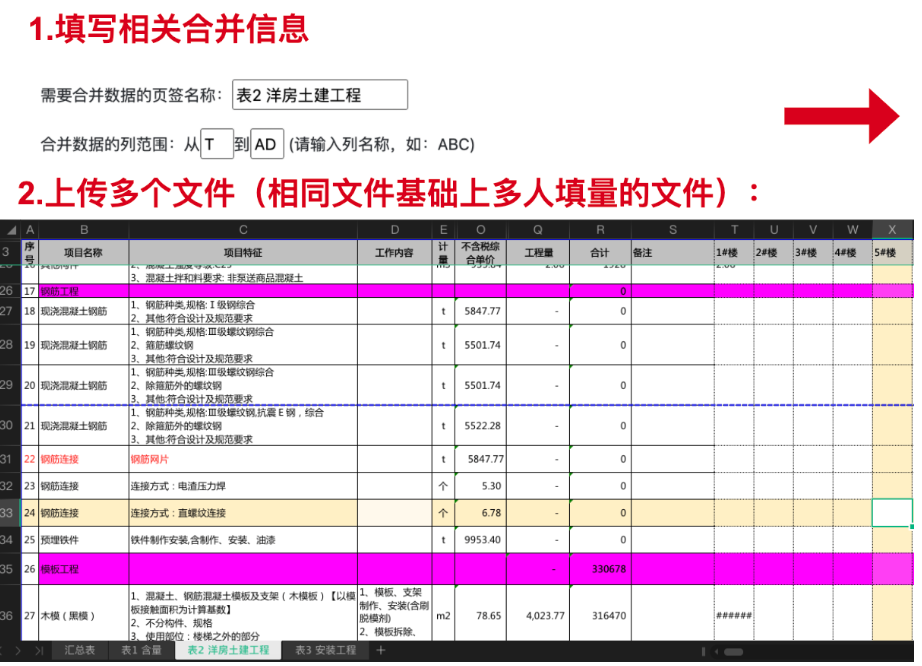
Task: Select column X header
Action: click(x=892, y=231)
